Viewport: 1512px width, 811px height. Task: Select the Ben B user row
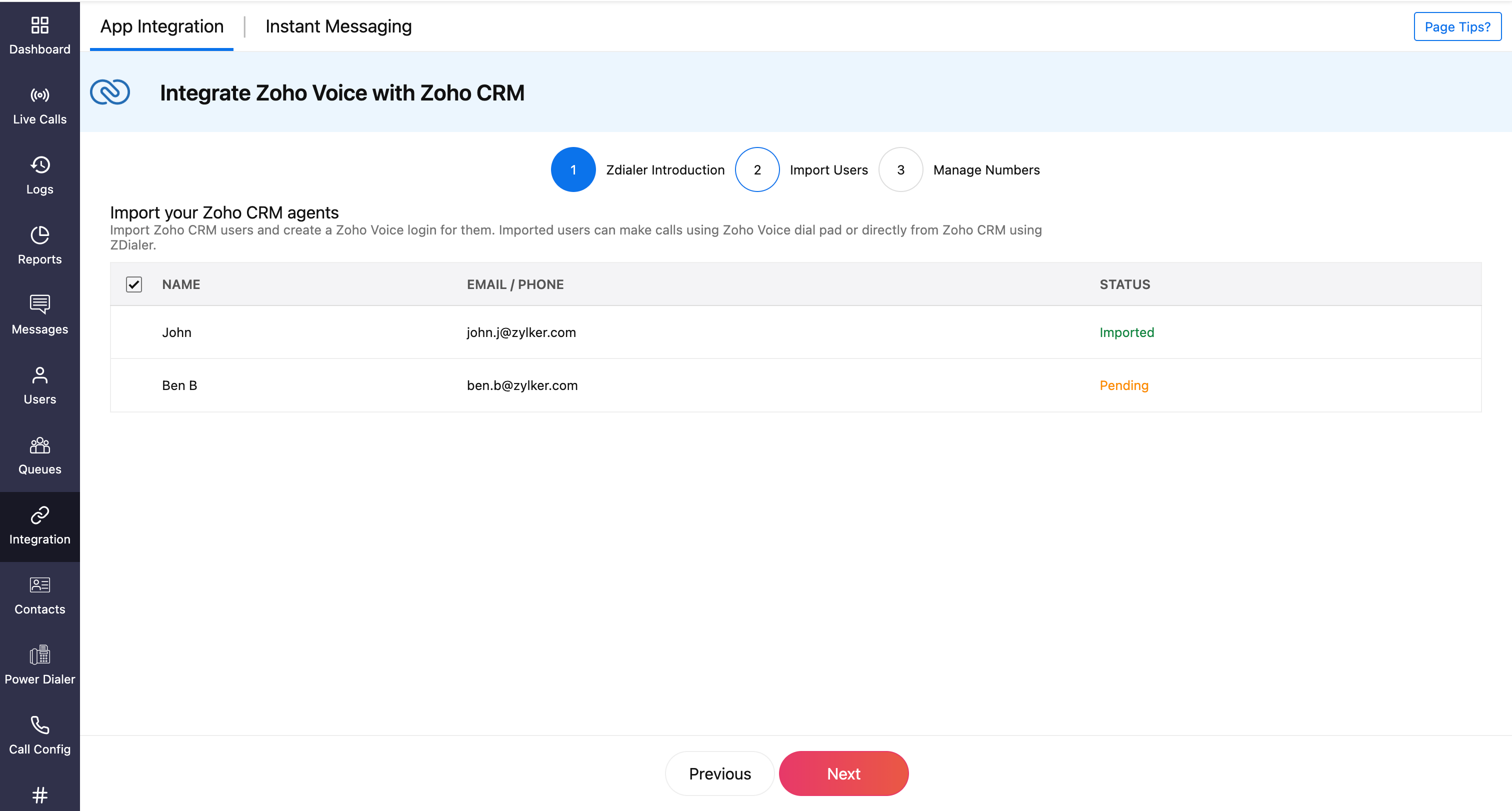coord(179,385)
